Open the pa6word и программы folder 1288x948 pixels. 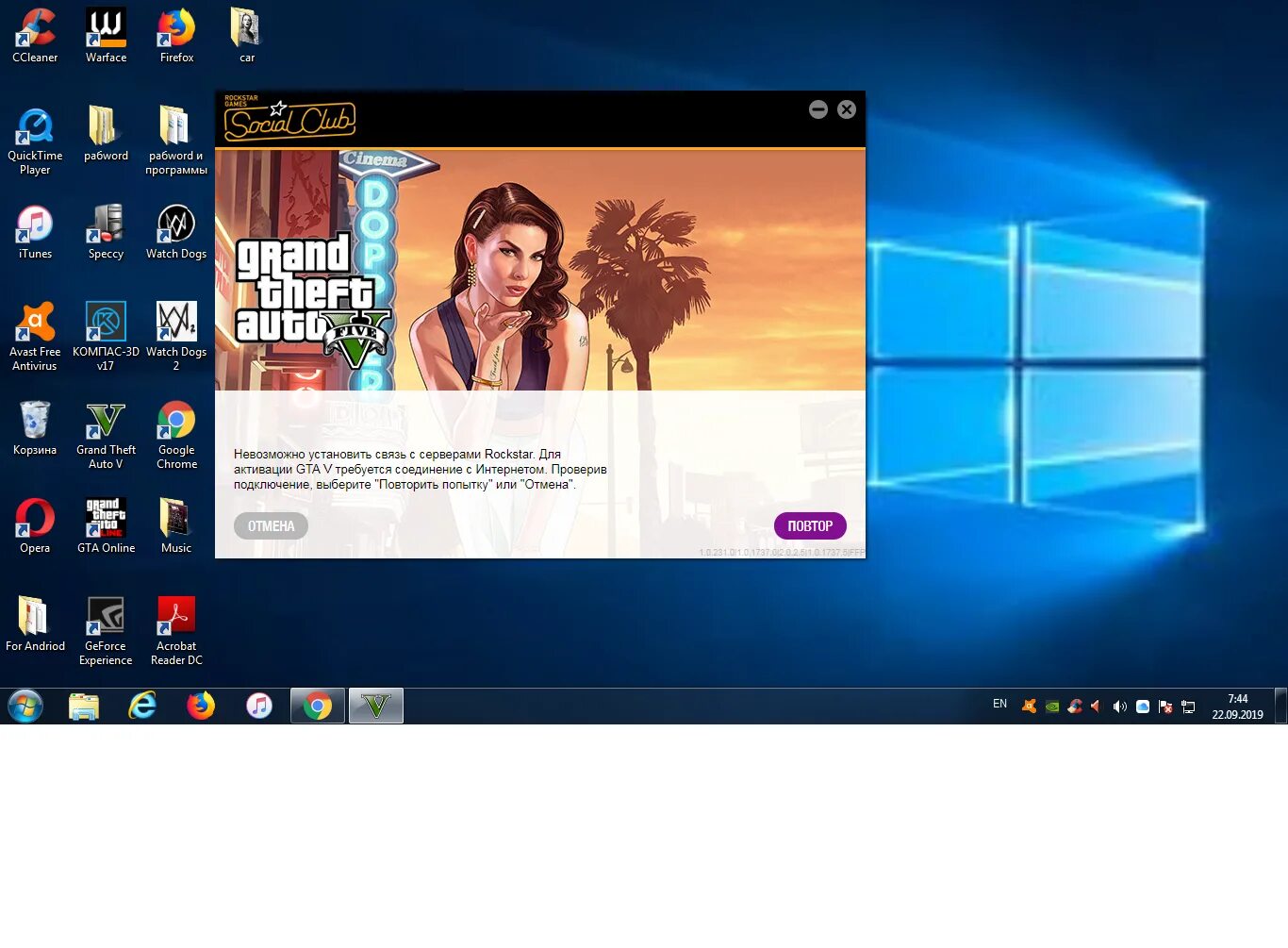click(176, 141)
